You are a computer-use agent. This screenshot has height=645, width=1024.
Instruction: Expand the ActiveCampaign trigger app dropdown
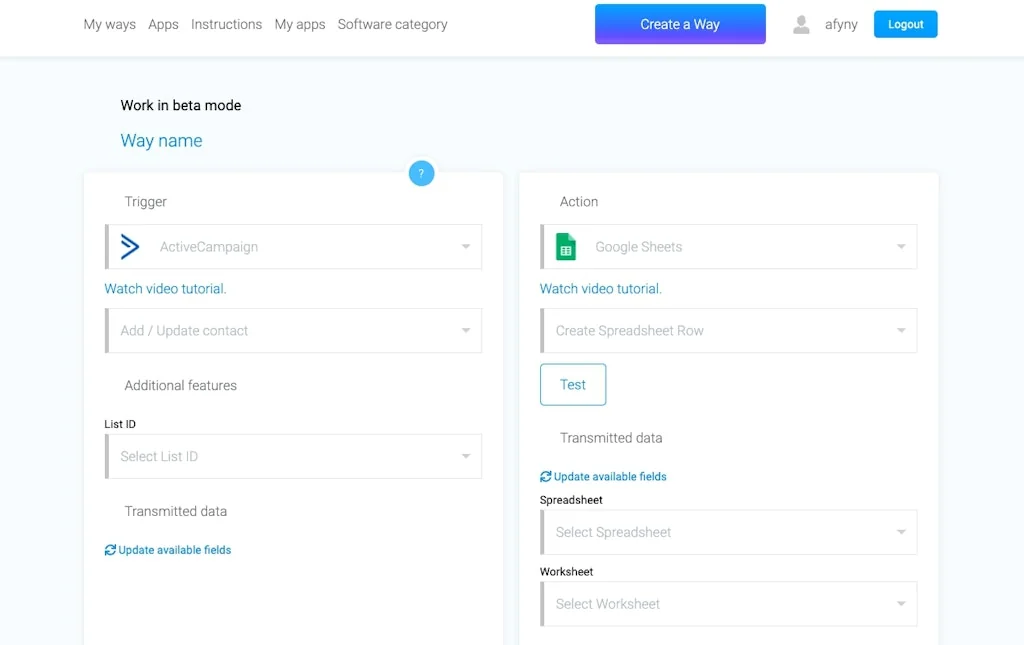[465, 247]
